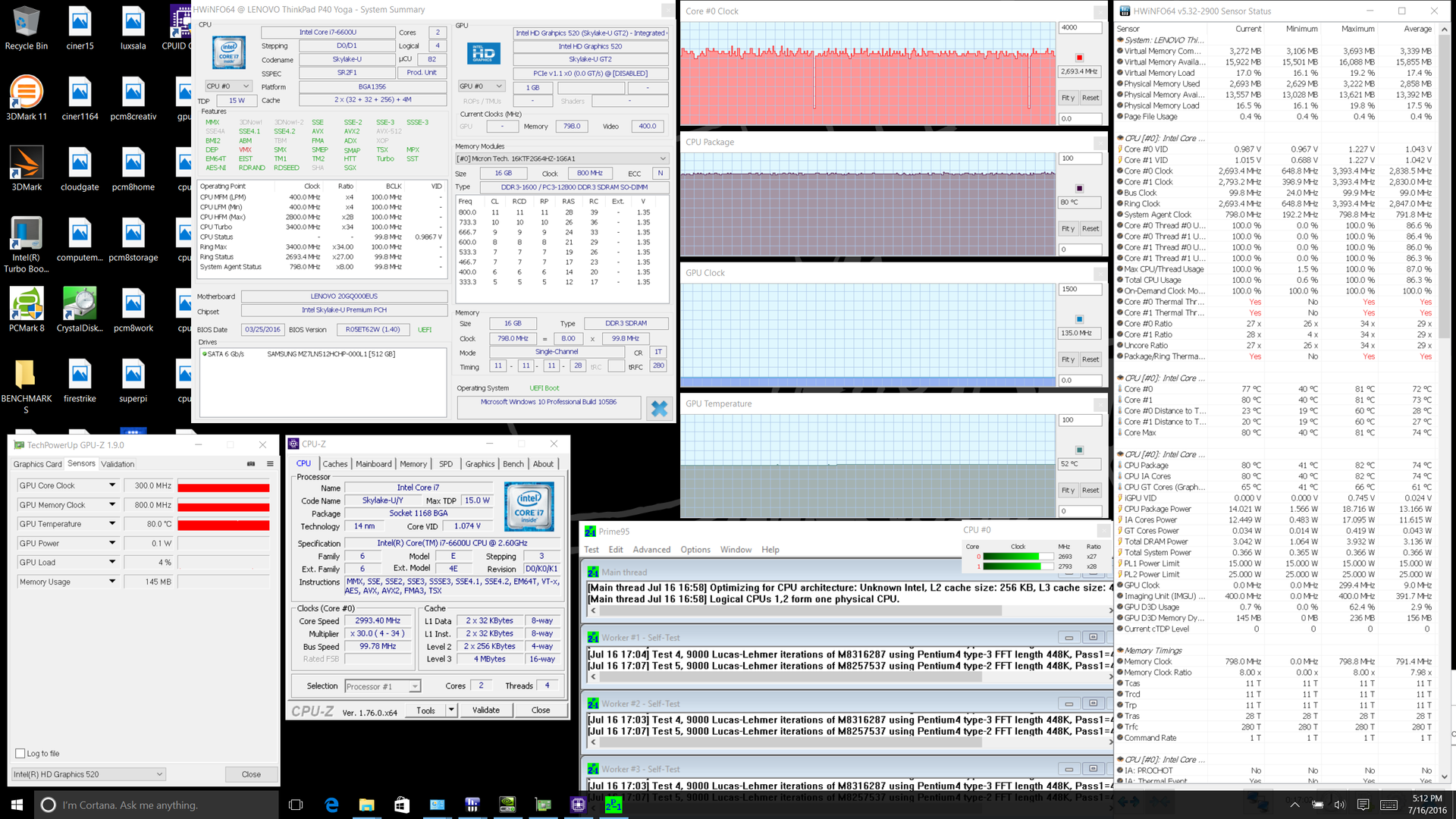
Task: Open the GPU Temperature sensor dropdown
Action: coord(112,523)
